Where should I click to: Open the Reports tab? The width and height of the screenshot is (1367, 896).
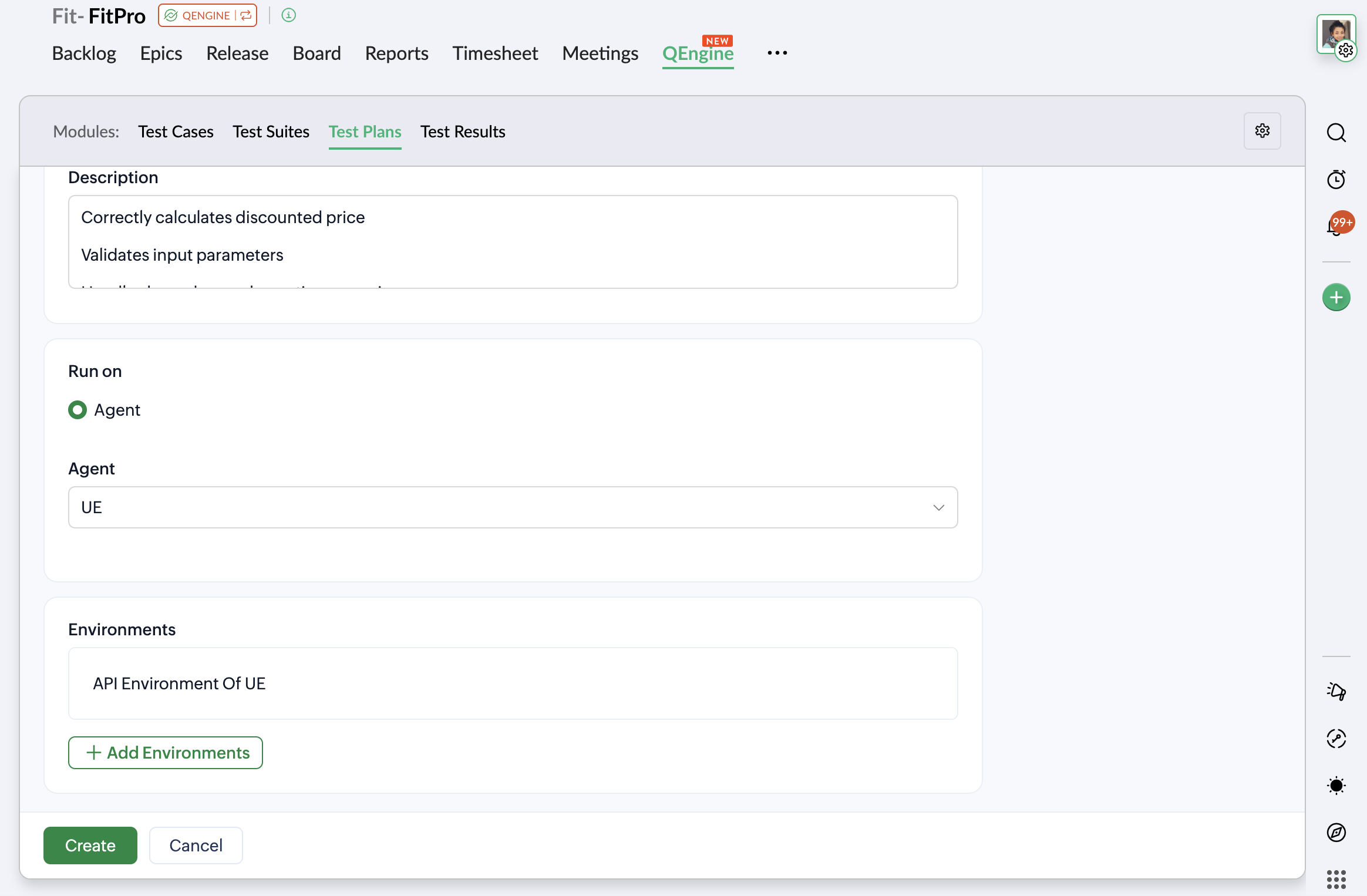coord(396,53)
